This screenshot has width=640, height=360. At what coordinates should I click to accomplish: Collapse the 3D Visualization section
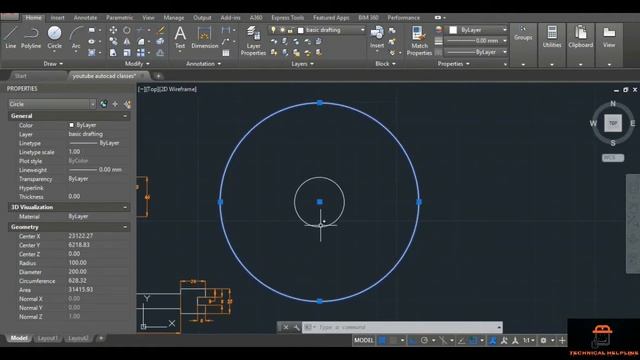(125, 207)
